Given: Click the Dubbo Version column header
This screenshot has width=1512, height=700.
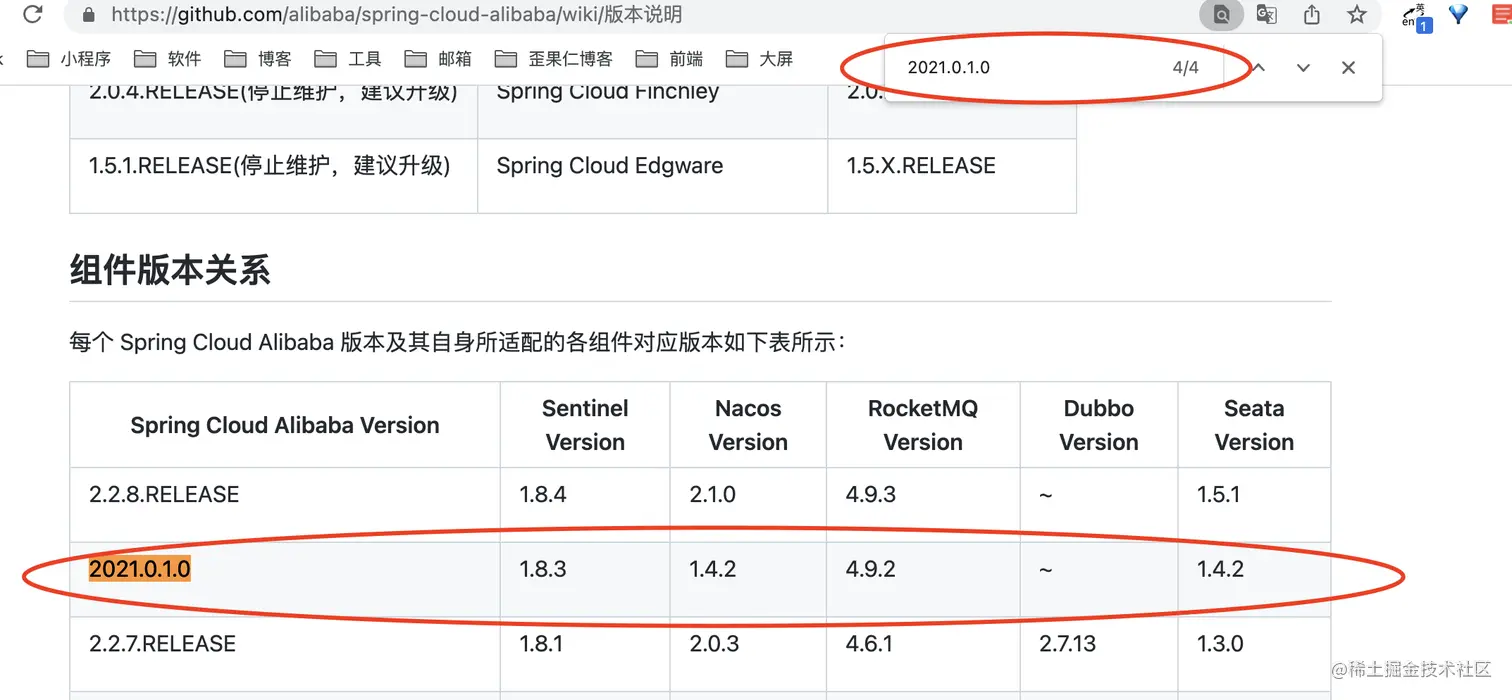Looking at the screenshot, I should (x=1099, y=425).
